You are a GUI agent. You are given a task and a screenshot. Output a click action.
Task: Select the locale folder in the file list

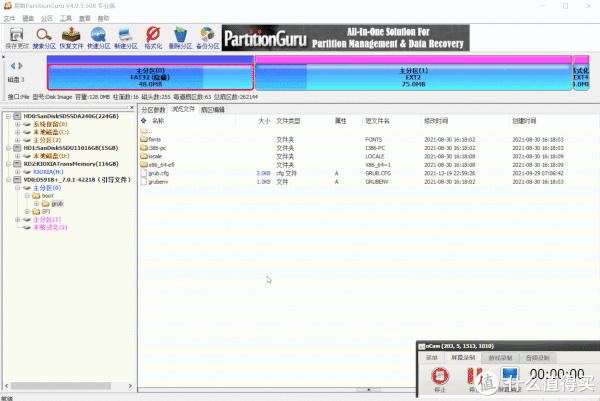click(151, 156)
